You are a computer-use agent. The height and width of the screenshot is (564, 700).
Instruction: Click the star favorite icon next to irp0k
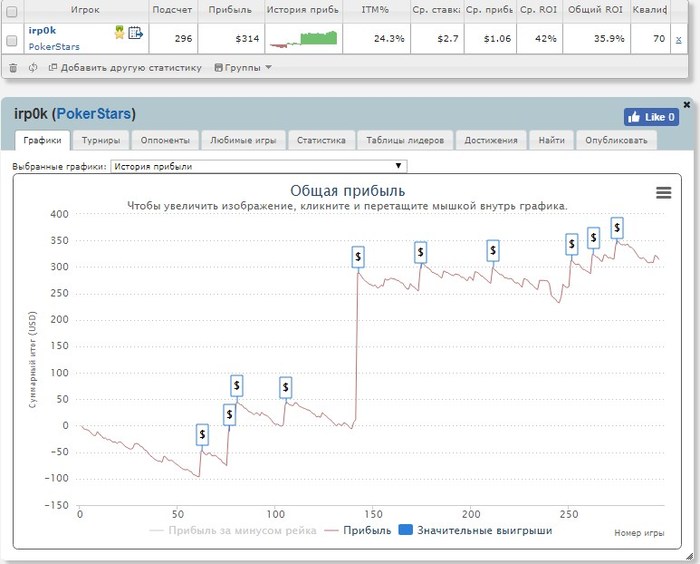click(119, 32)
